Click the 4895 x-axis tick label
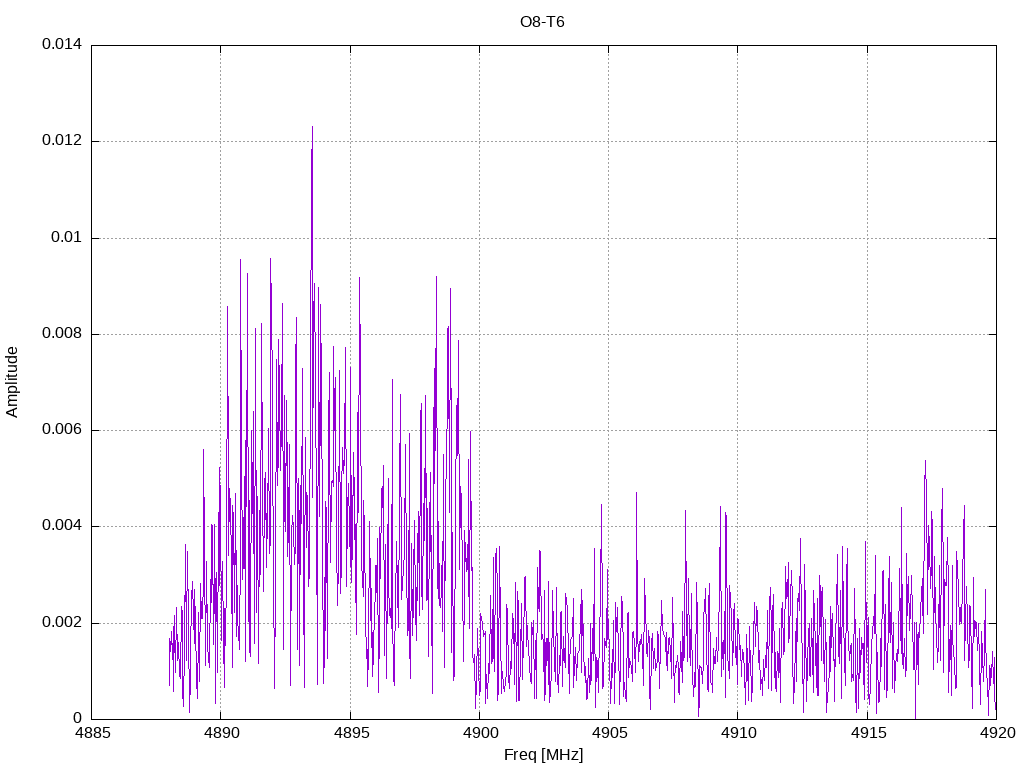The height and width of the screenshot is (768, 1024). [x=350, y=734]
